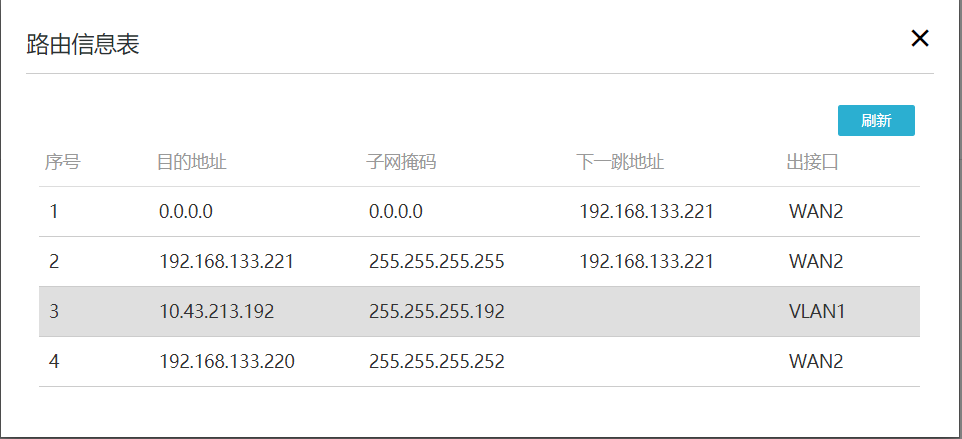Close the 路由信息表 dialog
The image size is (962, 439).
[920, 39]
